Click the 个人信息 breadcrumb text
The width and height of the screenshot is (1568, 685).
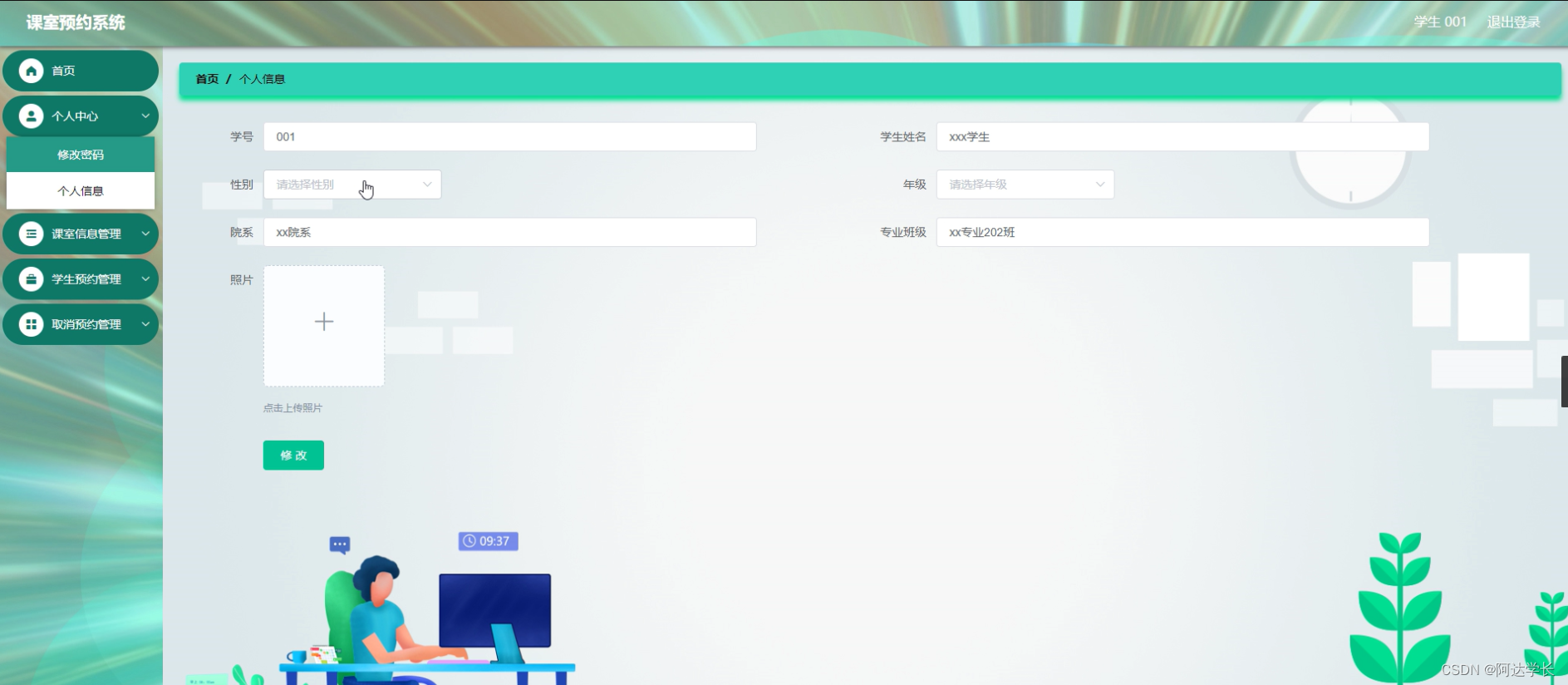262,79
